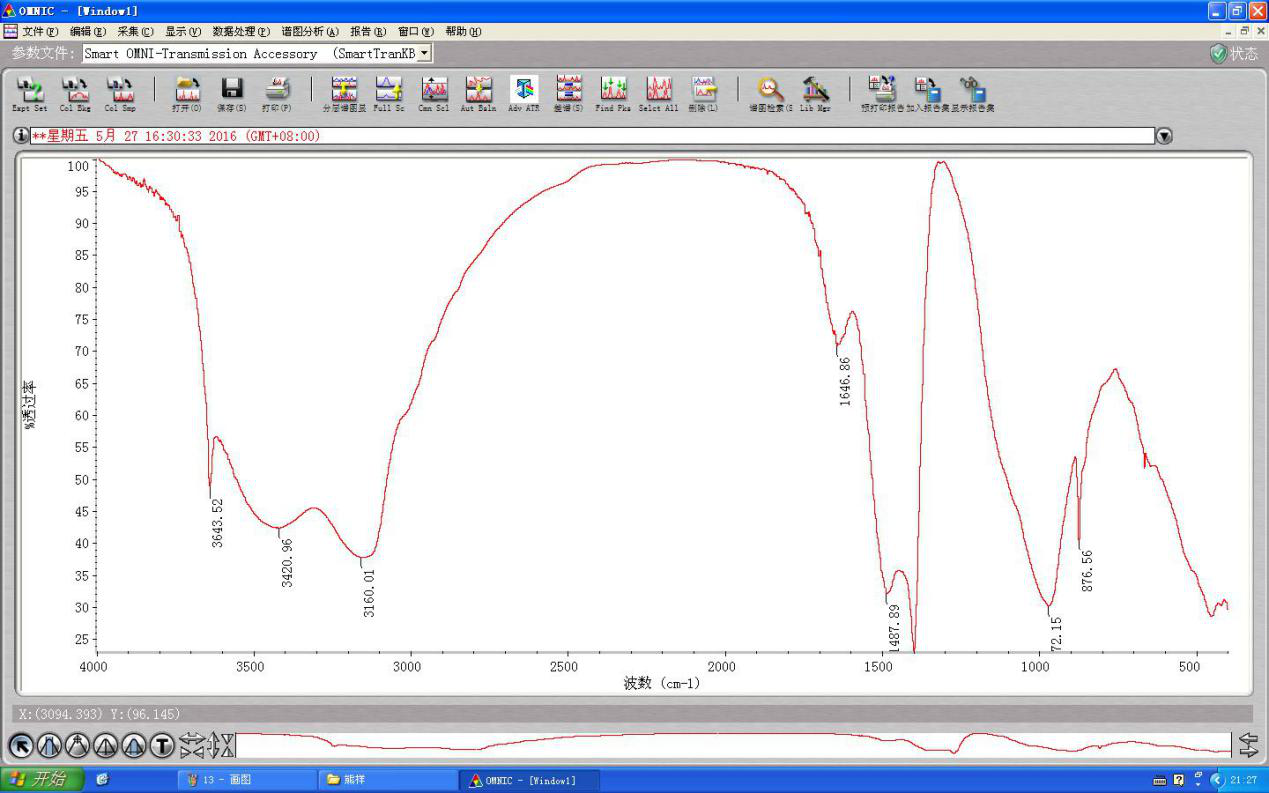The image size is (1269, 793).
Task: Open the Expt Set experiment setup
Action: (30, 93)
